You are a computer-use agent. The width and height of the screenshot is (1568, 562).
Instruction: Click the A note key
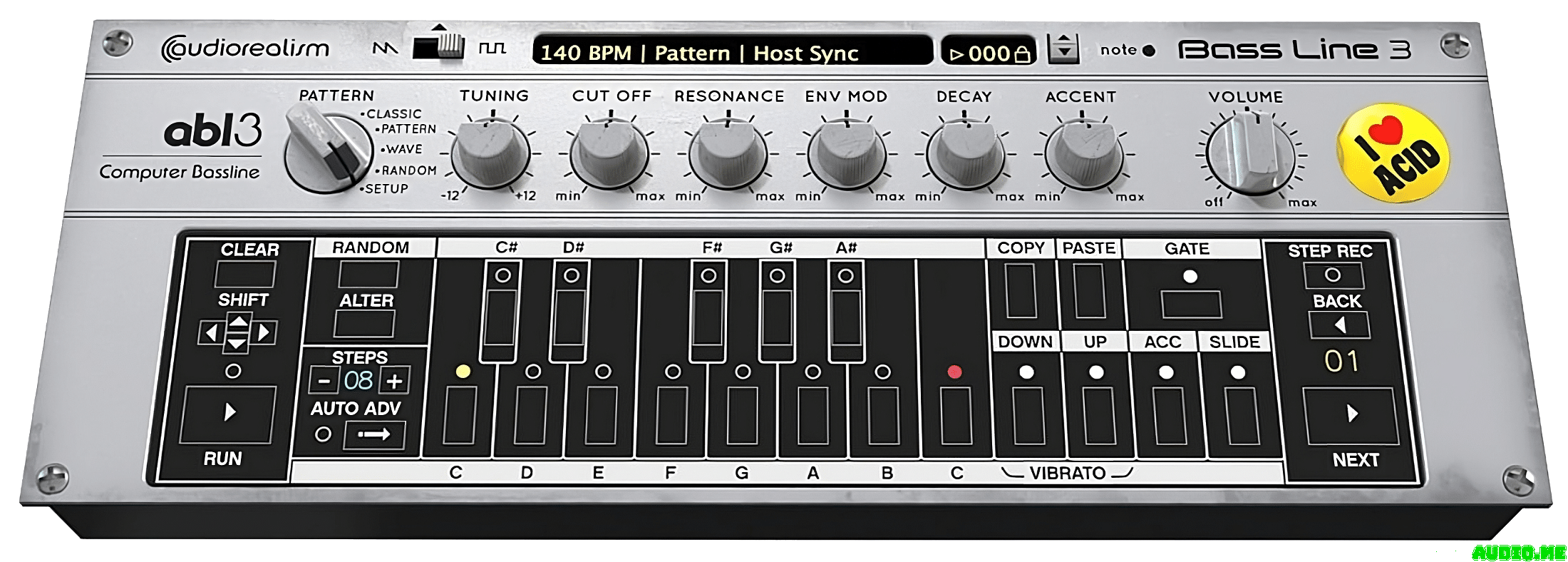pos(813,416)
